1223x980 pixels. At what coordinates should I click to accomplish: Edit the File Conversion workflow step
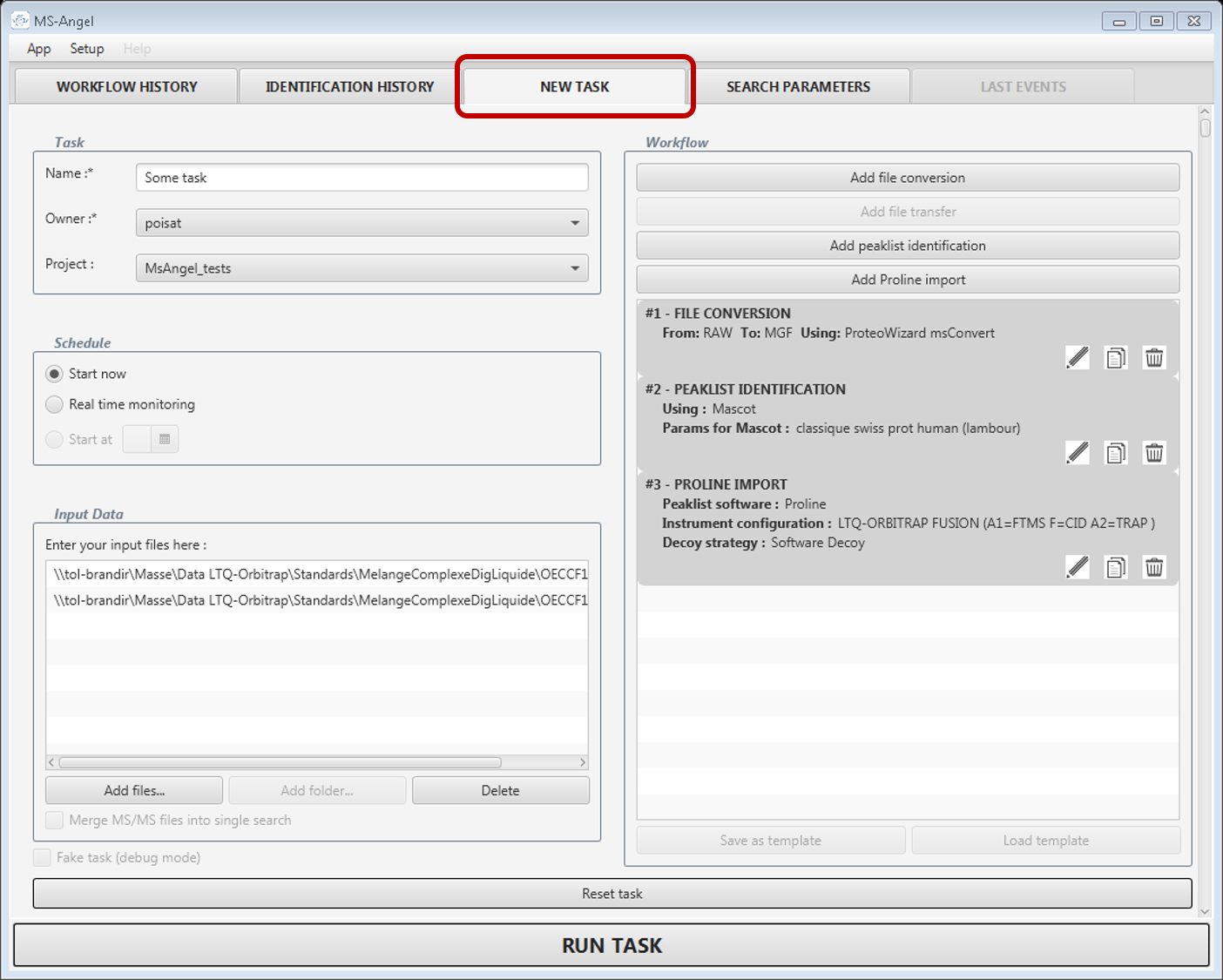click(x=1078, y=357)
